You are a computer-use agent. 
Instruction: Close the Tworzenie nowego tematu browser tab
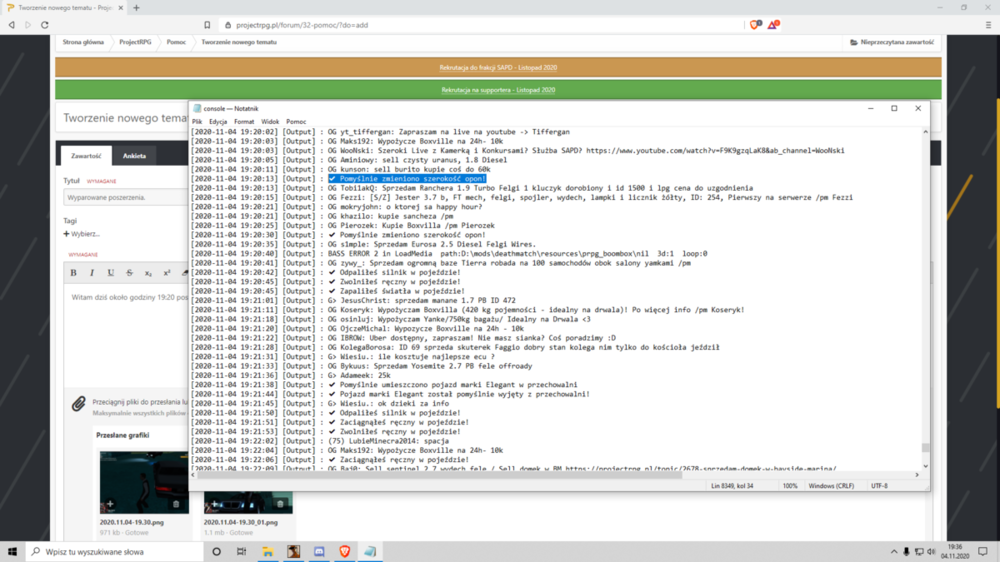(121, 8)
